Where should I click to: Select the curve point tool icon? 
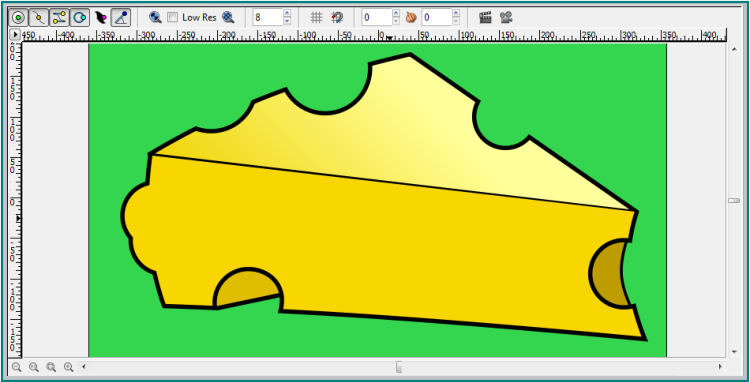[39, 18]
